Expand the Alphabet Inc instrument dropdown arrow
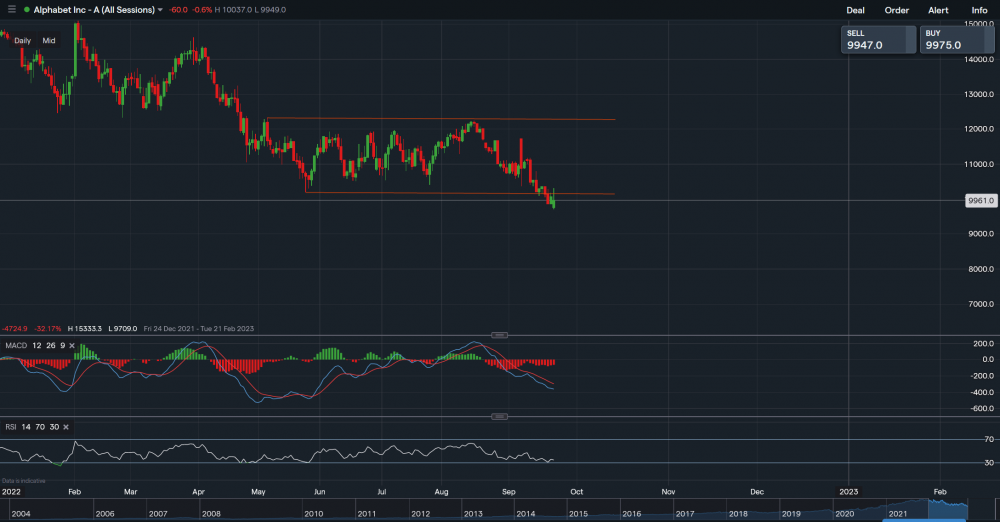This screenshot has width=1000, height=522. click(160, 10)
